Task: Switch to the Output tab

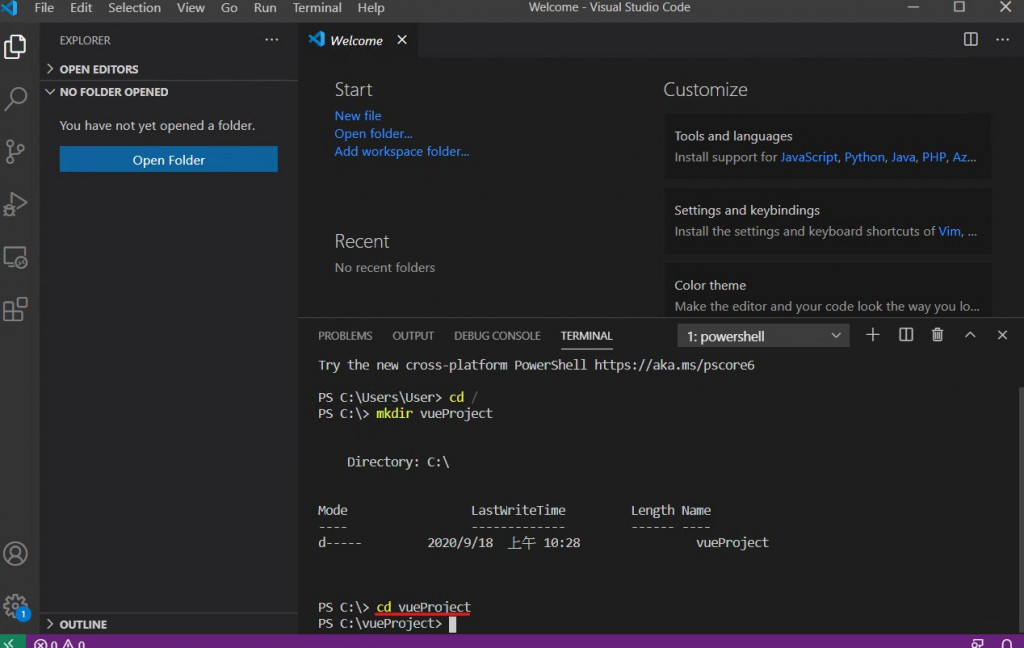Action: [413, 336]
